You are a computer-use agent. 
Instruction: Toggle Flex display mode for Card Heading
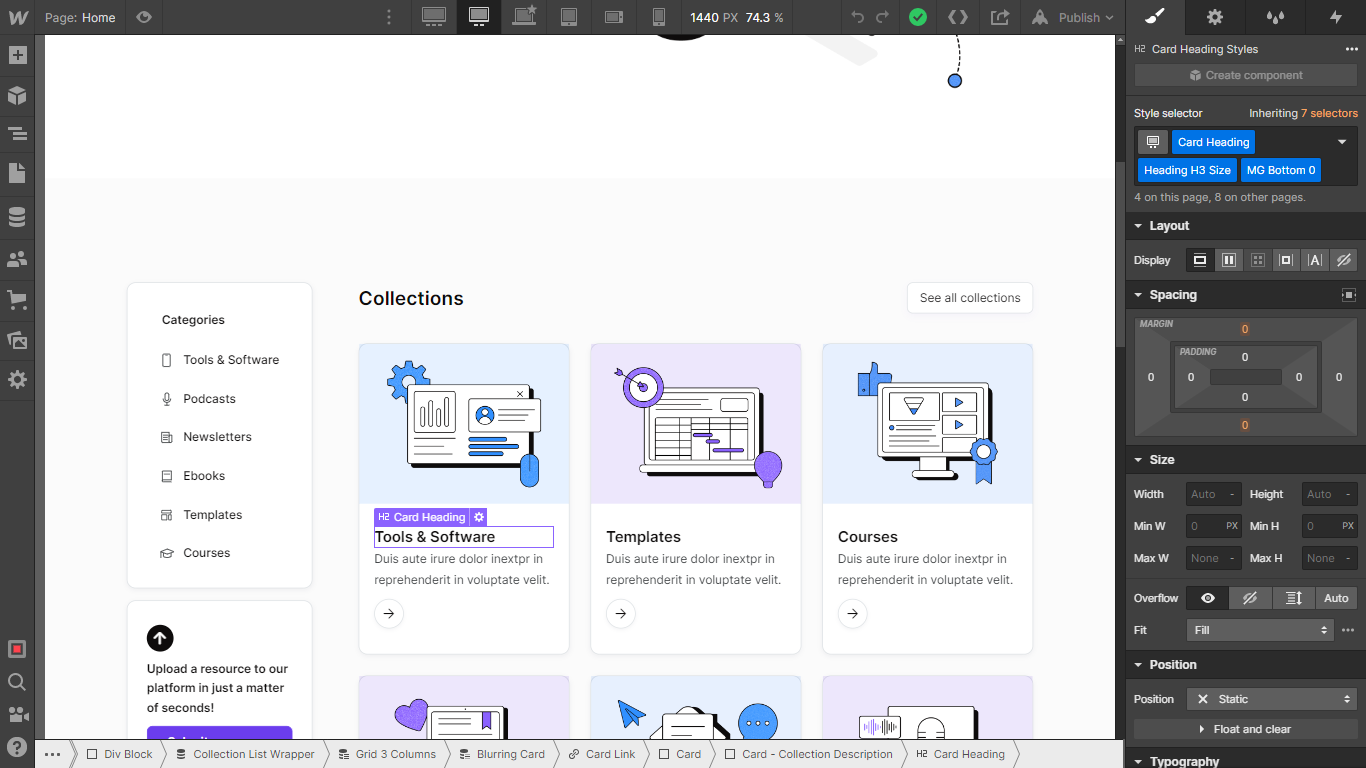point(1229,260)
